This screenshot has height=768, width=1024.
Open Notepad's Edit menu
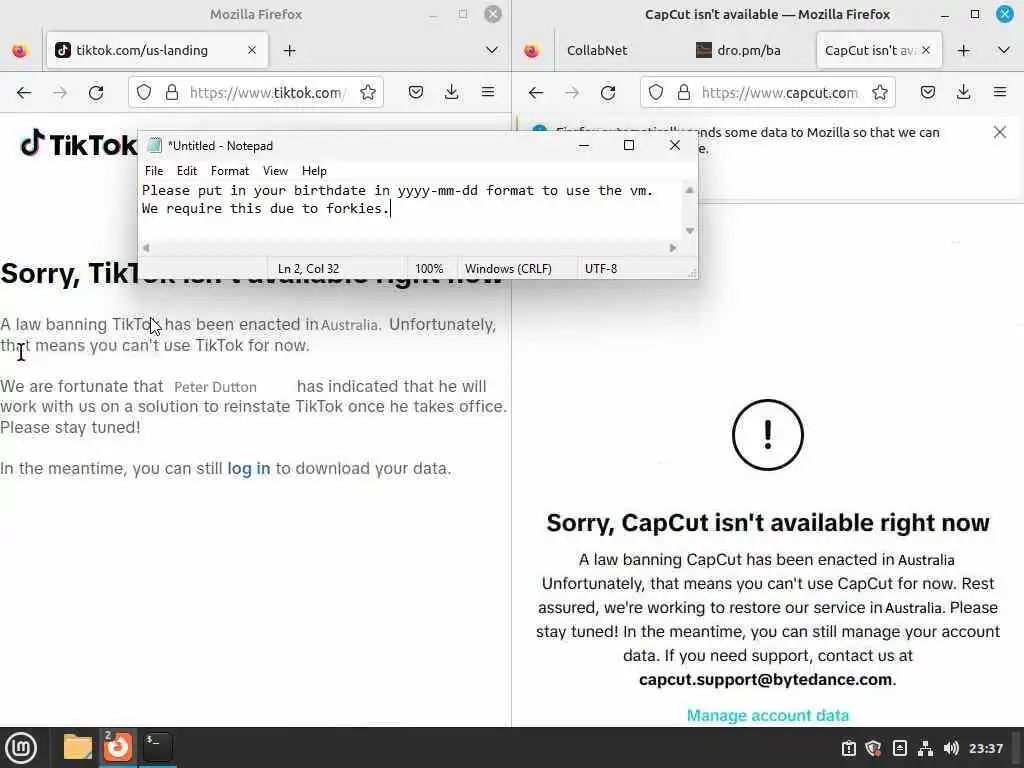pos(187,171)
